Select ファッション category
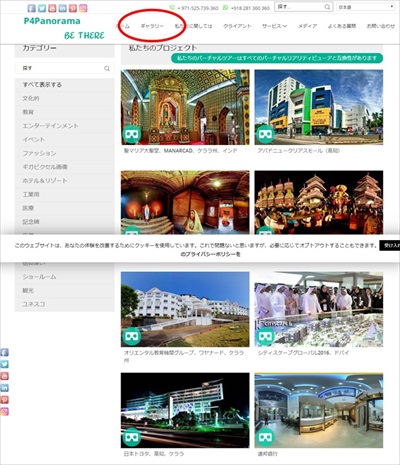 tap(65, 153)
